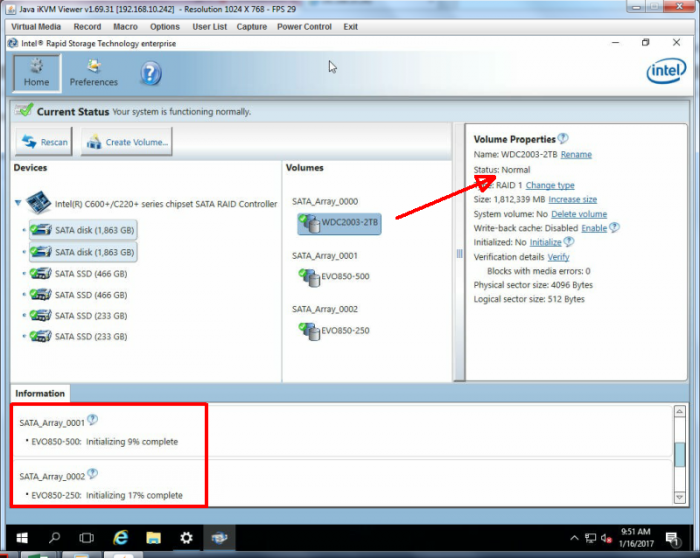
Task: Click the SATA_Array_0001 label in Volumes
Action: click(325, 256)
